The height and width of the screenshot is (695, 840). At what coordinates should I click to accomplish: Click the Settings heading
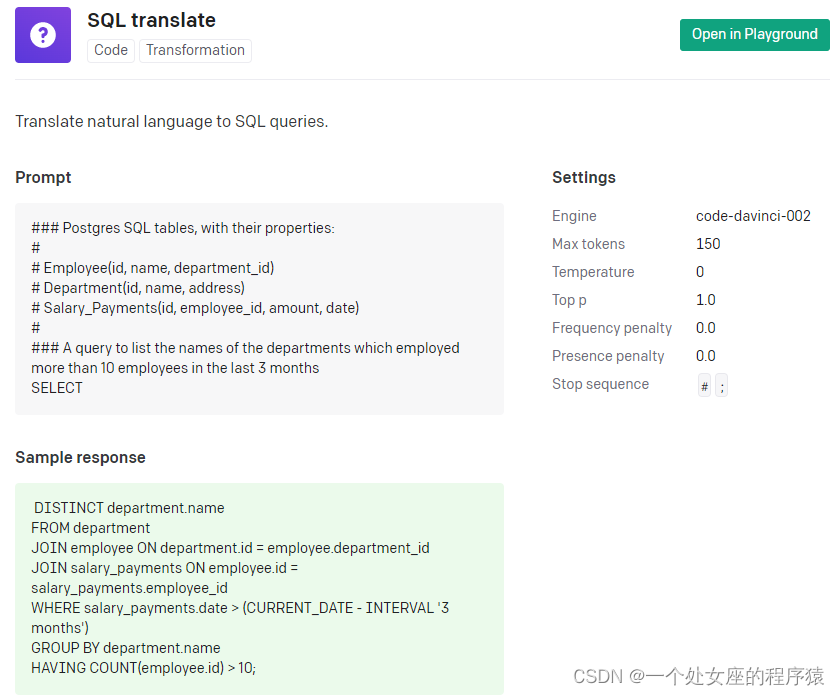point(584,177)
